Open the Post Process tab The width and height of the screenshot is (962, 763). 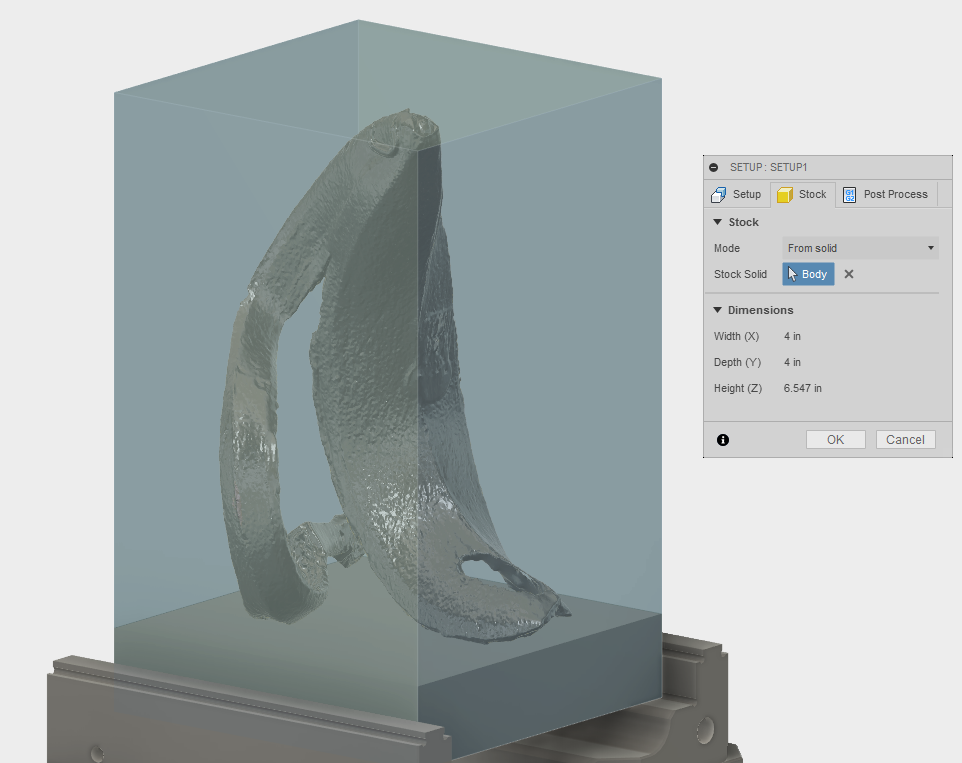tap(885, 194)
